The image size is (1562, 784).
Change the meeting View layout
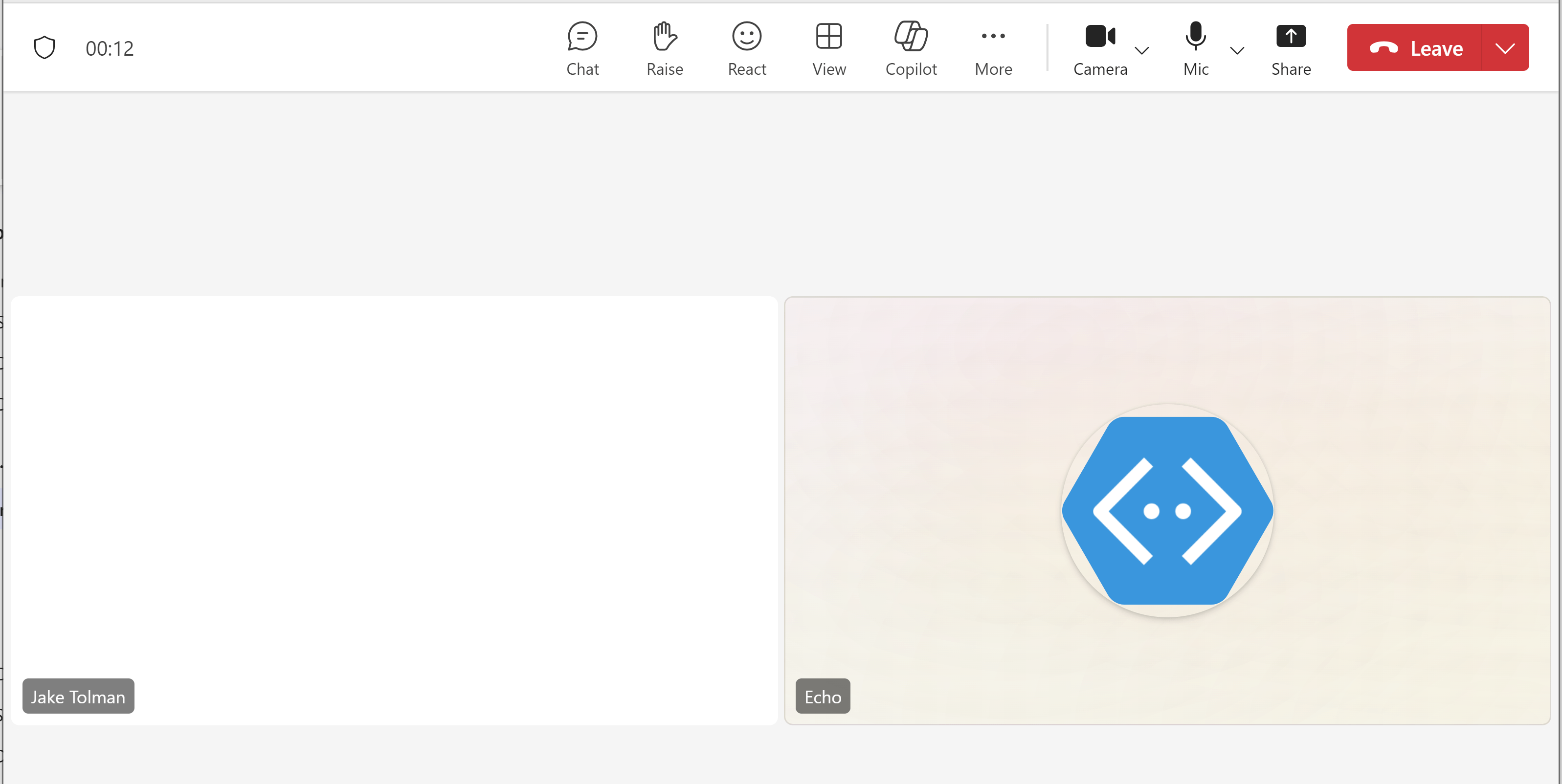pyautogui.click(x=828, y=48)
